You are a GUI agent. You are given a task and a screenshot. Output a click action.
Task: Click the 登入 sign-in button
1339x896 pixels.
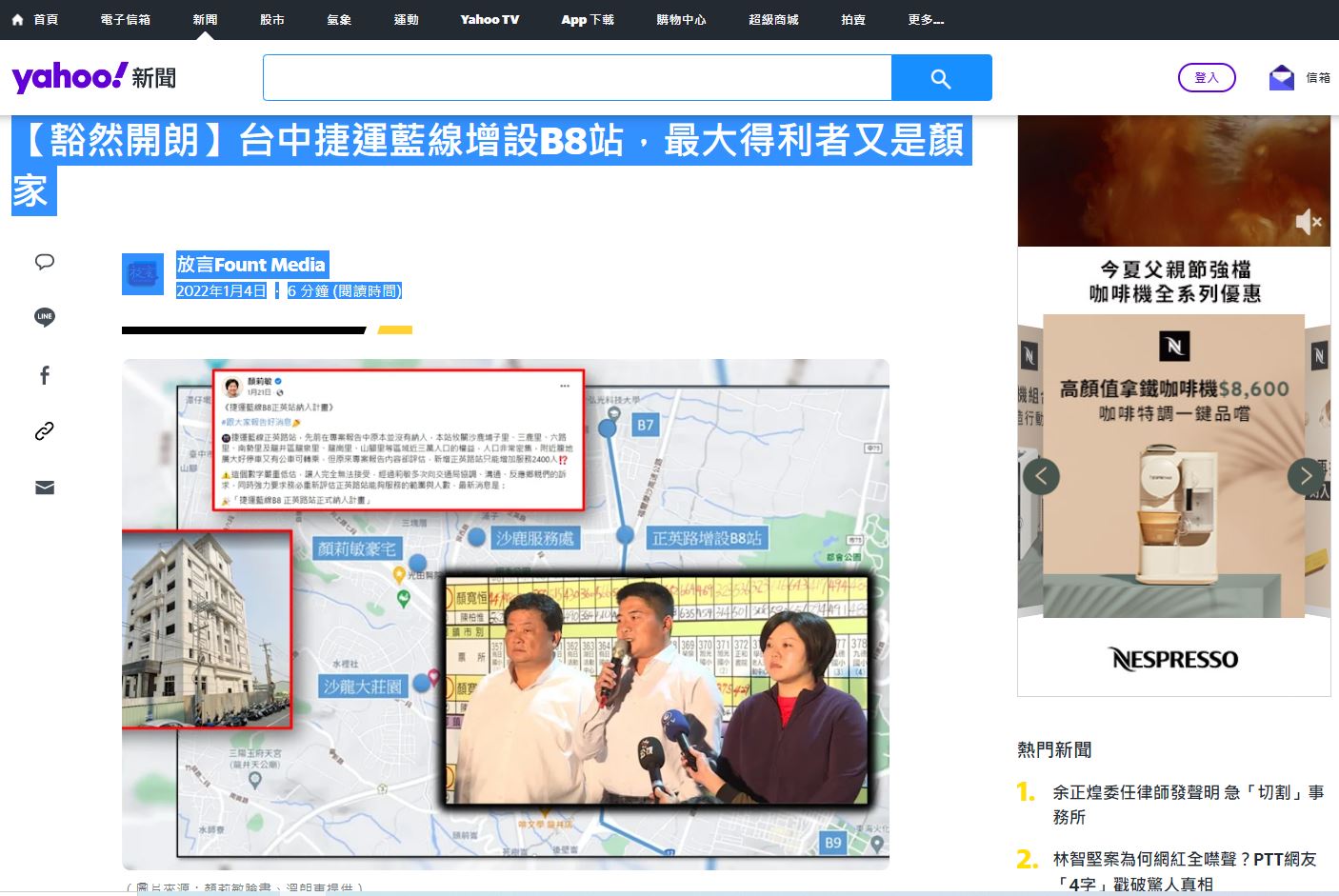1207,77
